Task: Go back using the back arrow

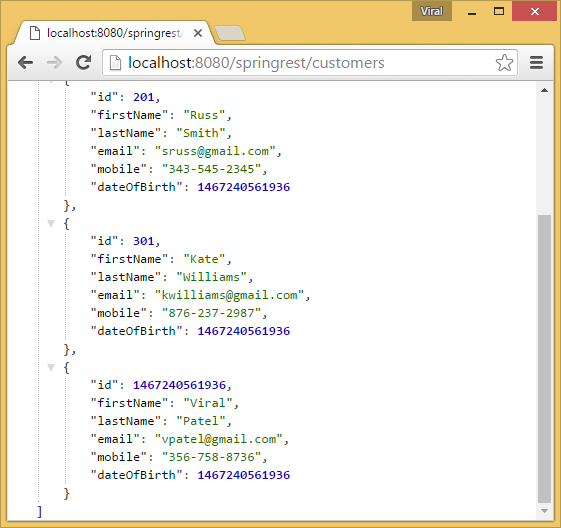Action: pyautogui.click(x=25, y=63)
